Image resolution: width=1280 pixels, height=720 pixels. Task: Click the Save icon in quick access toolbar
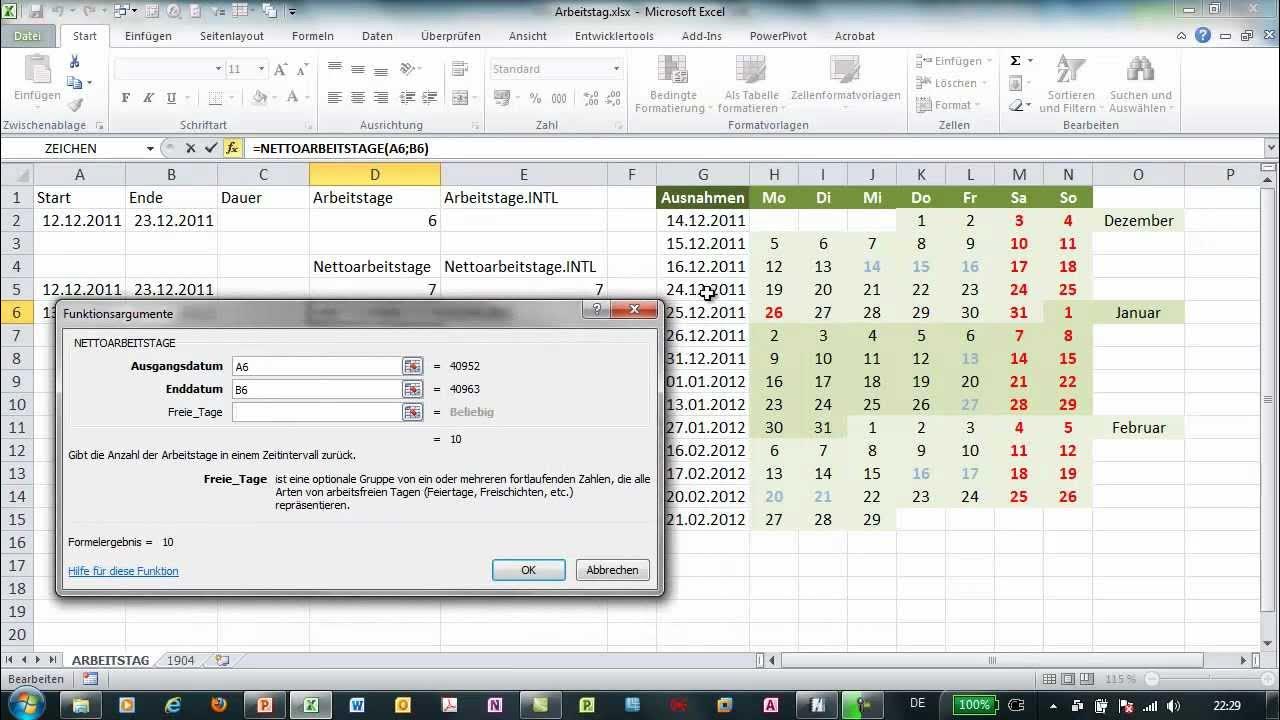pos(36,12)
